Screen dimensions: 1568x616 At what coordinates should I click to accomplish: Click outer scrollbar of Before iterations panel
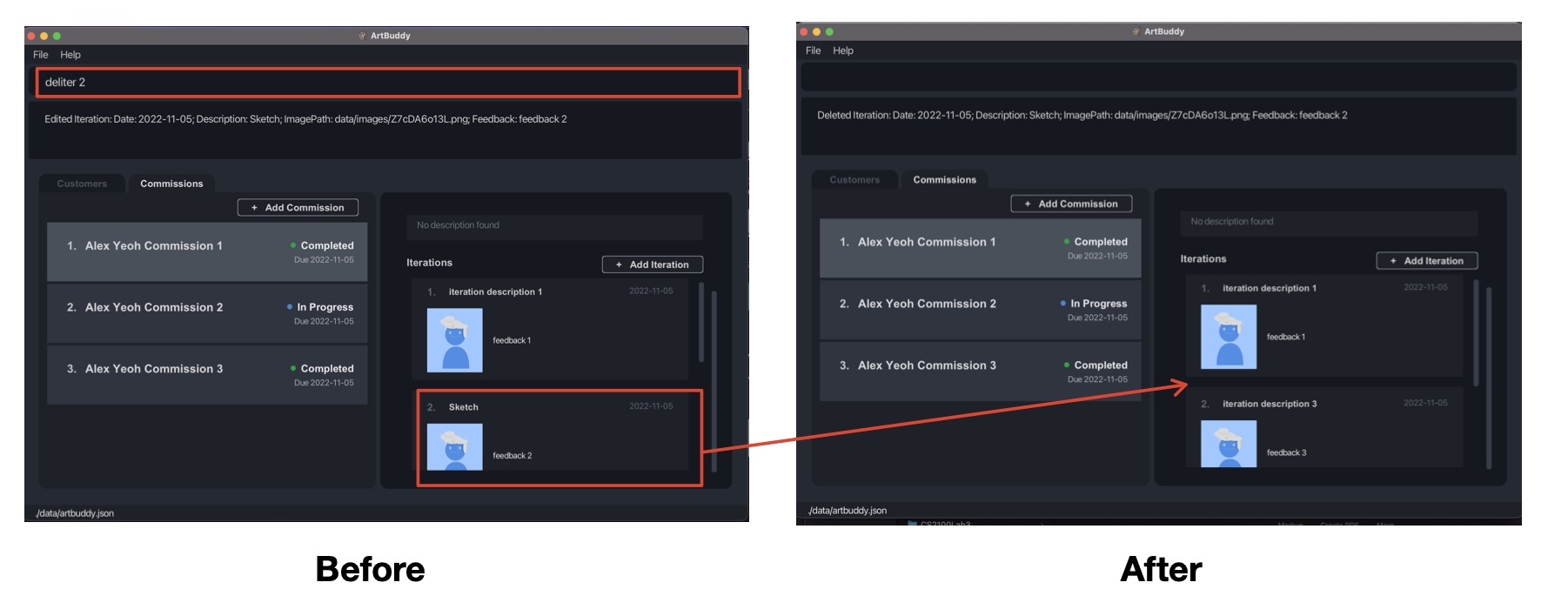(714, 381)
